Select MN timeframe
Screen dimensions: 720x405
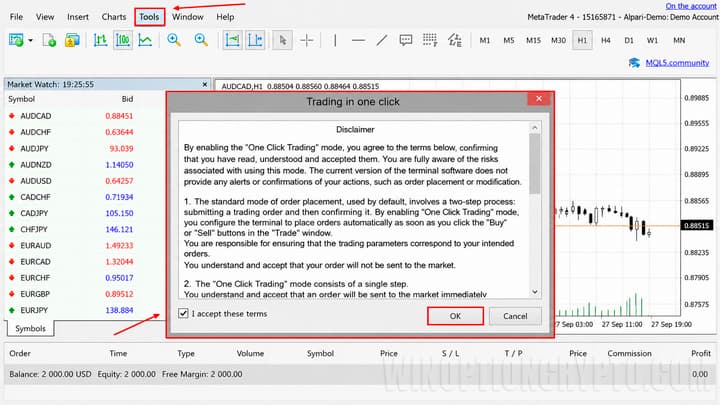[679, 40]
